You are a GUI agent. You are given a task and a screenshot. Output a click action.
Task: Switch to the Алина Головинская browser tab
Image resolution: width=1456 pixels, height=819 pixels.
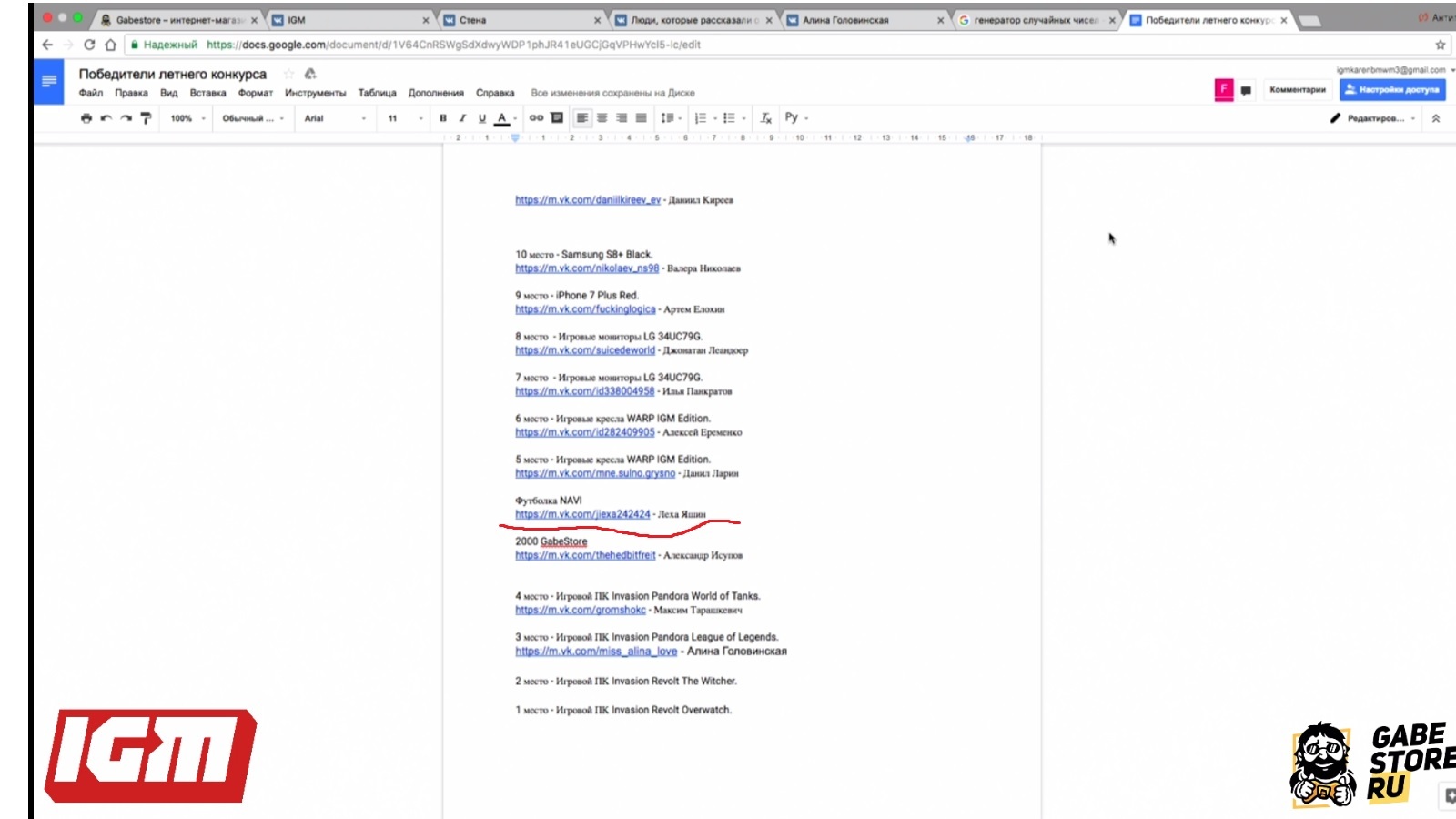pyautogui.click(x=865, y=19)
